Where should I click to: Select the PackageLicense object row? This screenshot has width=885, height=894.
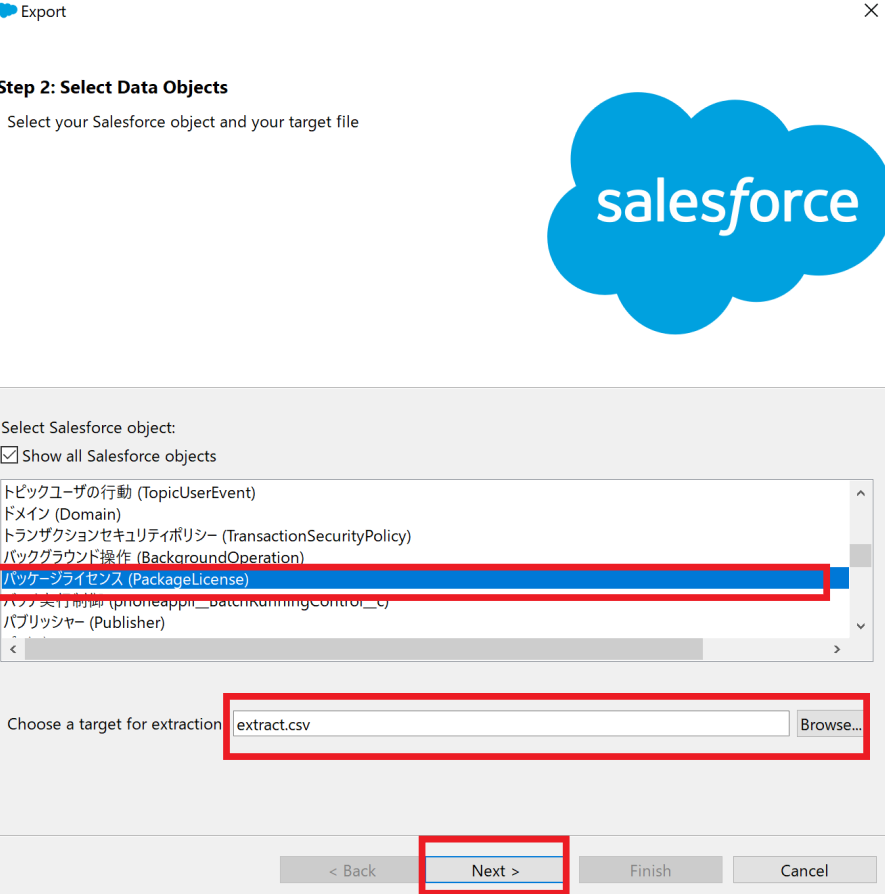425,579
